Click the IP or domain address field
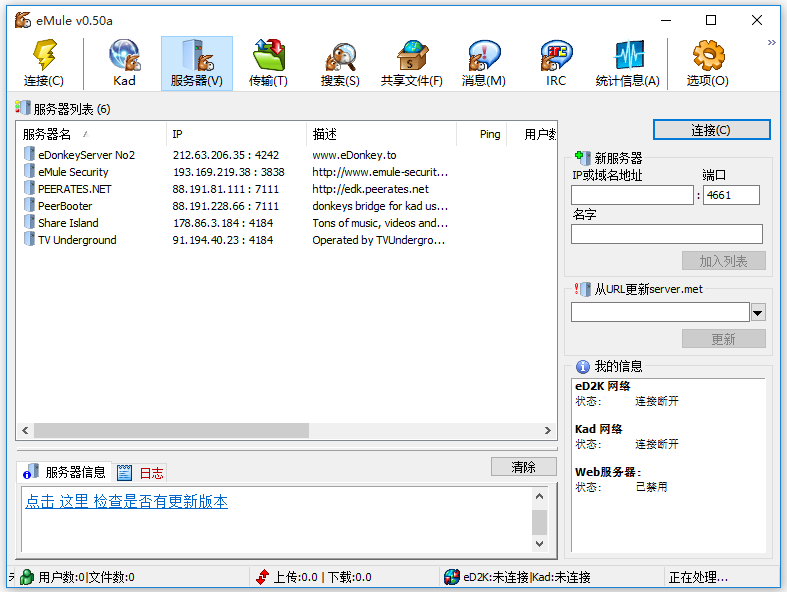 [x=632, y=195]
